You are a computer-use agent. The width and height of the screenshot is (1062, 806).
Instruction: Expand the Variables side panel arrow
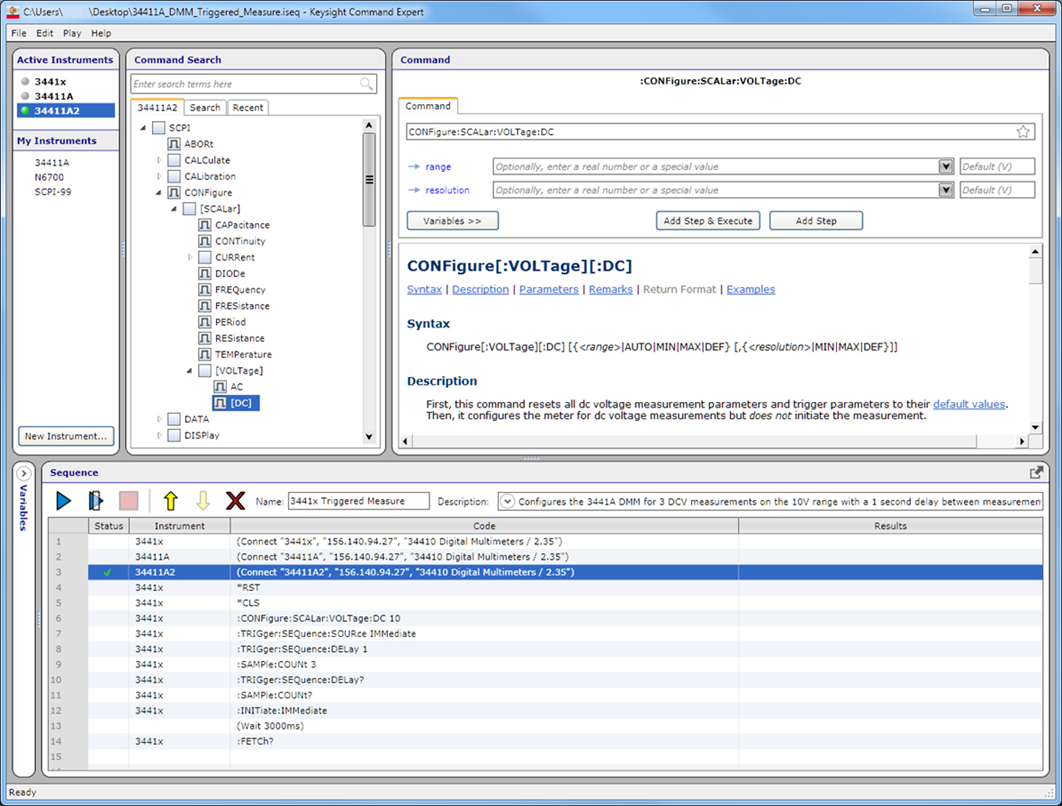[x=23, y=473]
